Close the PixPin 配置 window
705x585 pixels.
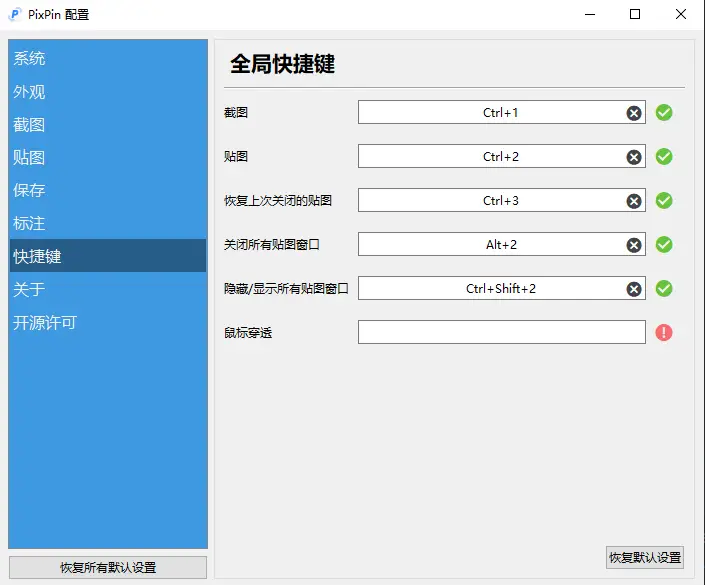[x=681, y=14]
